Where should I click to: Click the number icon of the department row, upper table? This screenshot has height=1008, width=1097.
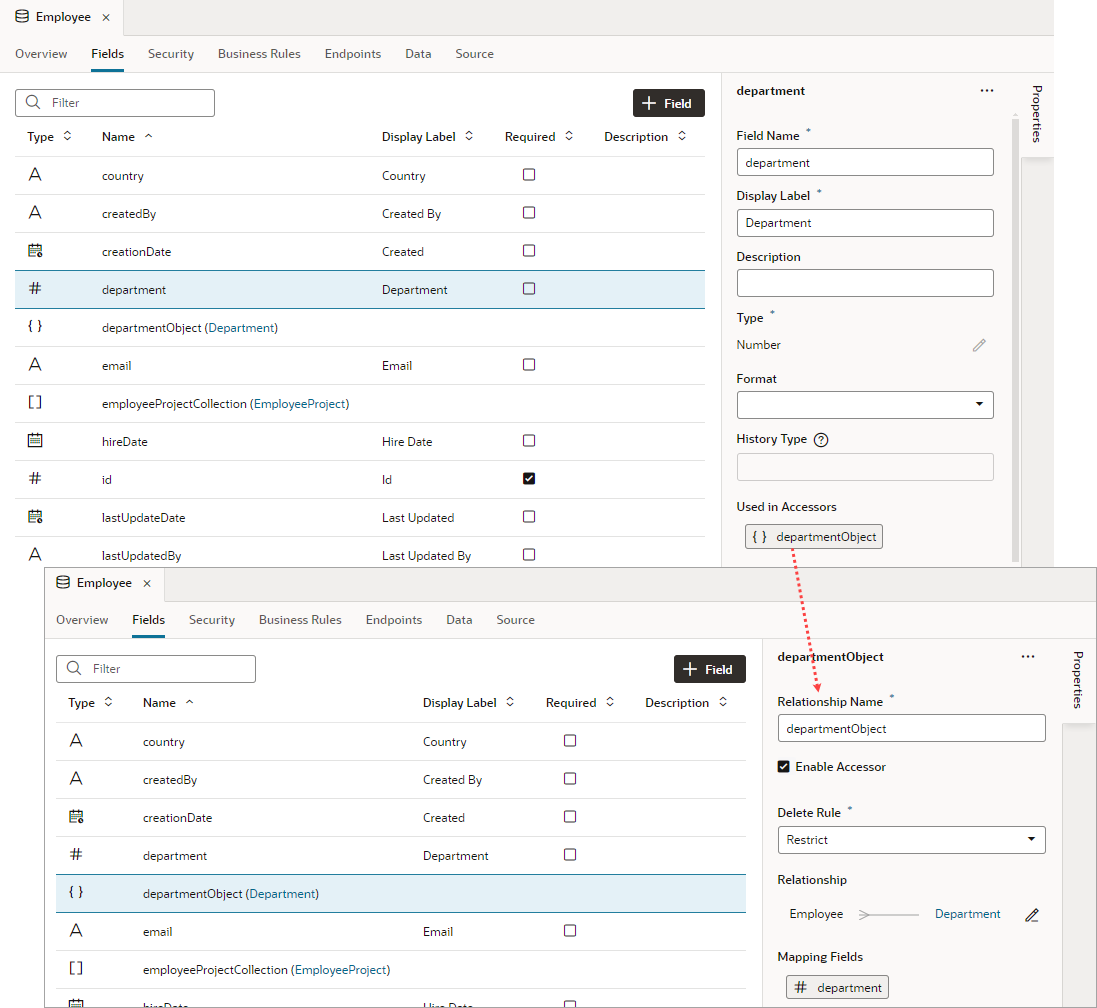[35, 288]
